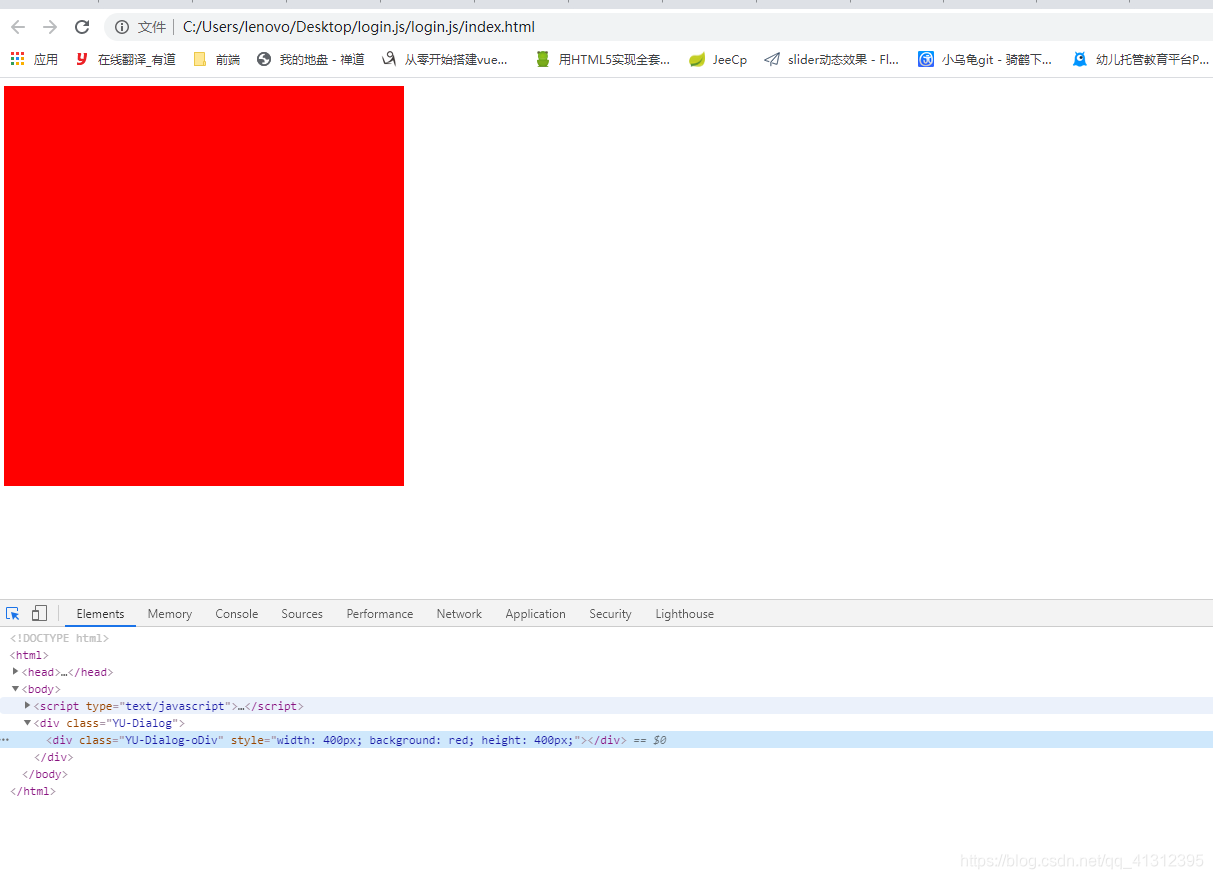Toggle the device toolbar icon
The width and height of the screenshot is (1213, 879).
tap(40, 614)
